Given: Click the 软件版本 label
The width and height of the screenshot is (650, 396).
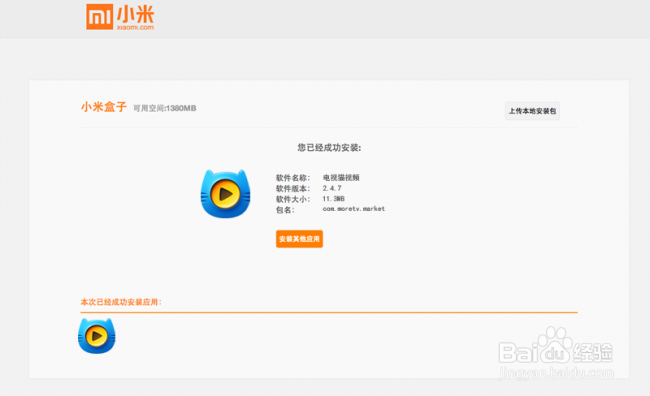Looking at the screenshot, I should pos(293,189).
